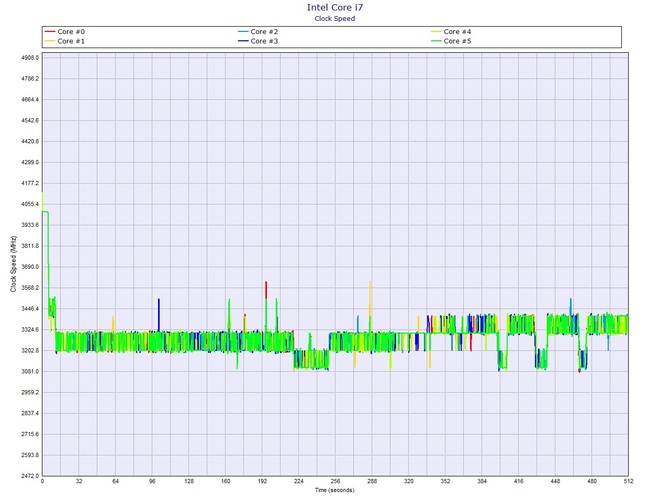Click the 3324.6 y-axis value

tap(30, 330)
